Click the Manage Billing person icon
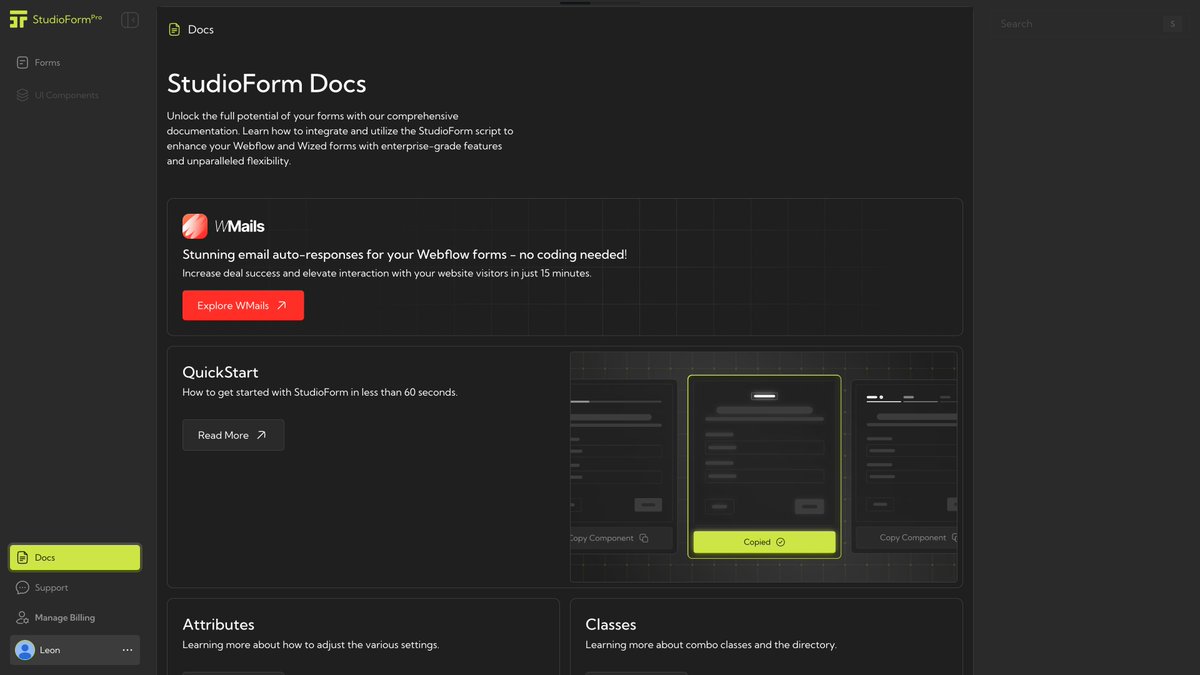The width and height of the screenshot is (1200, 675). [23, 618]
